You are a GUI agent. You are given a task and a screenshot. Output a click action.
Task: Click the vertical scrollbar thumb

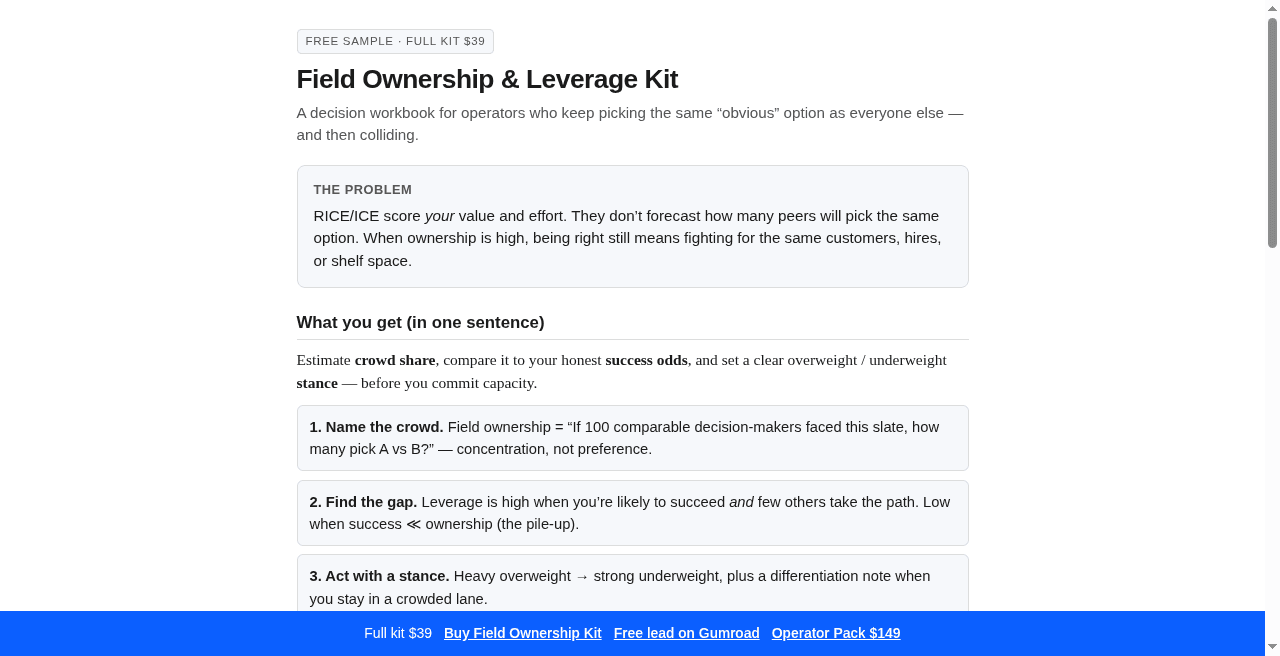[1272, 132]
